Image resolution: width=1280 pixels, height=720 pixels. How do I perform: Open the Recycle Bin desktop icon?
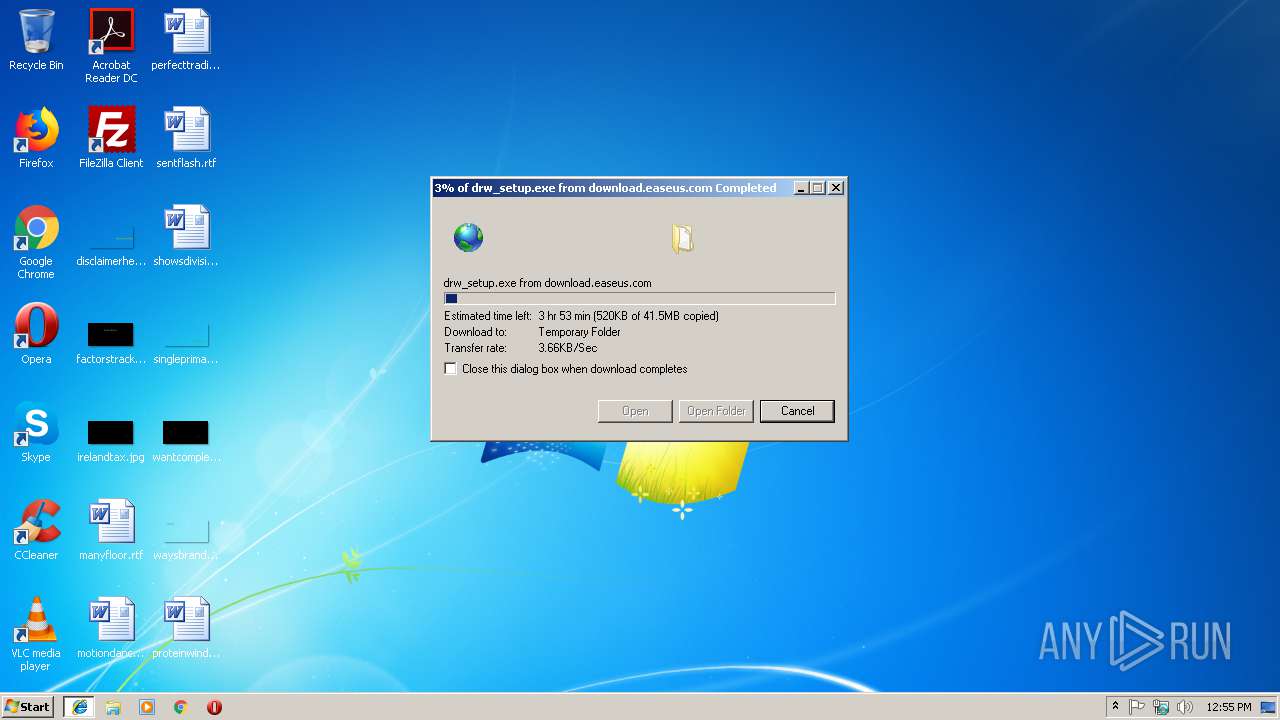click(x=36, y=41)
